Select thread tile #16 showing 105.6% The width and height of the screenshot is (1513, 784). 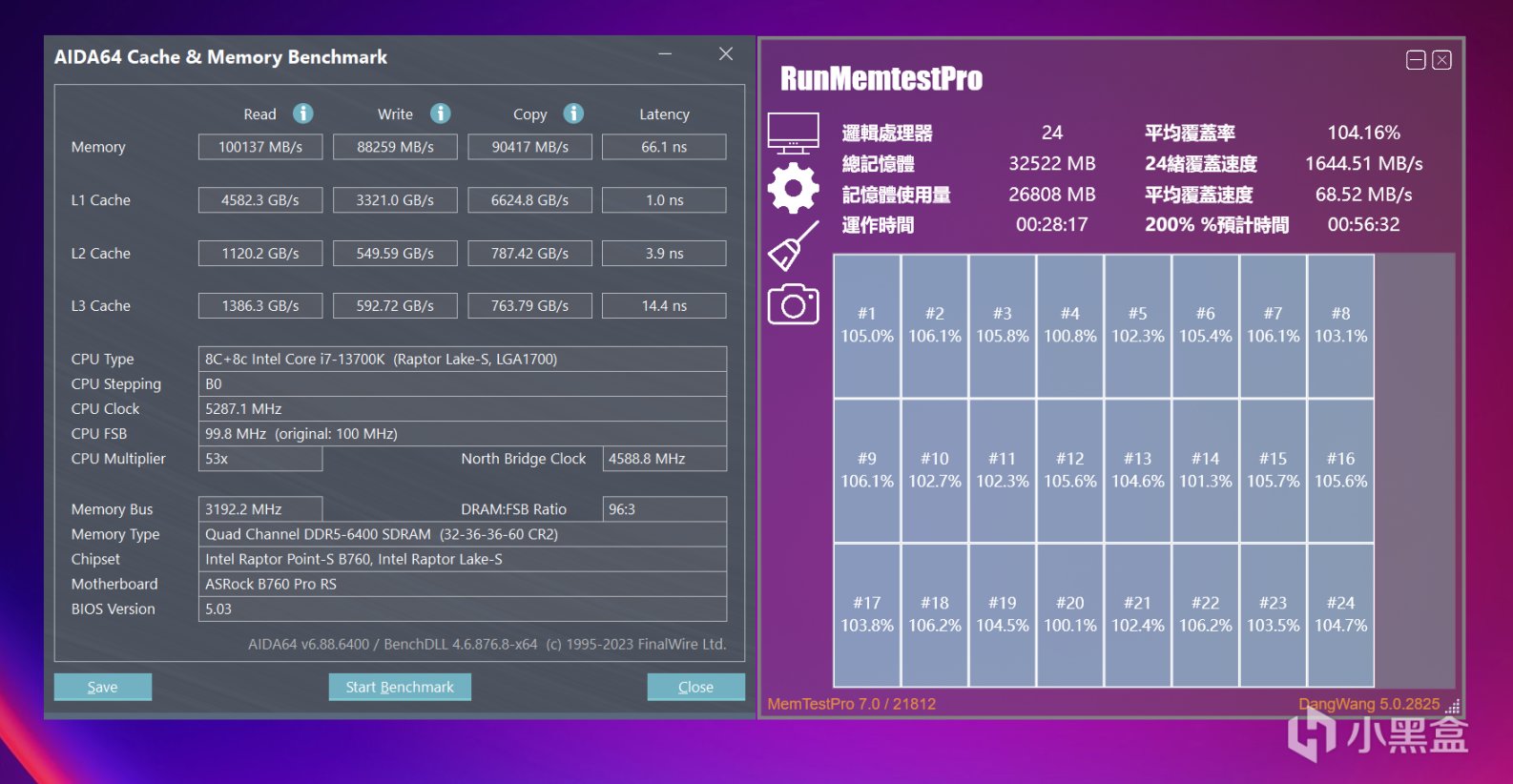click(1341, 470)
